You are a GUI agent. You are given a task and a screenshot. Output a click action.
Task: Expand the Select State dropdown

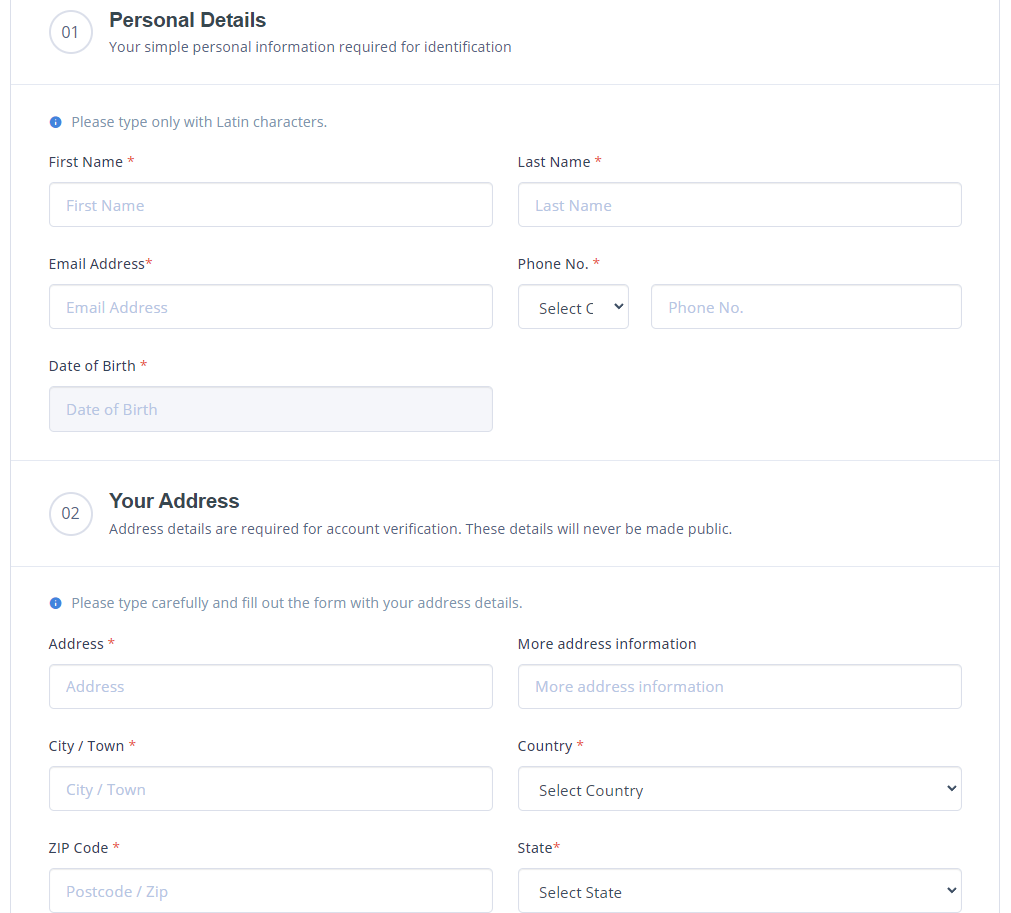click(x=740, y=890)
